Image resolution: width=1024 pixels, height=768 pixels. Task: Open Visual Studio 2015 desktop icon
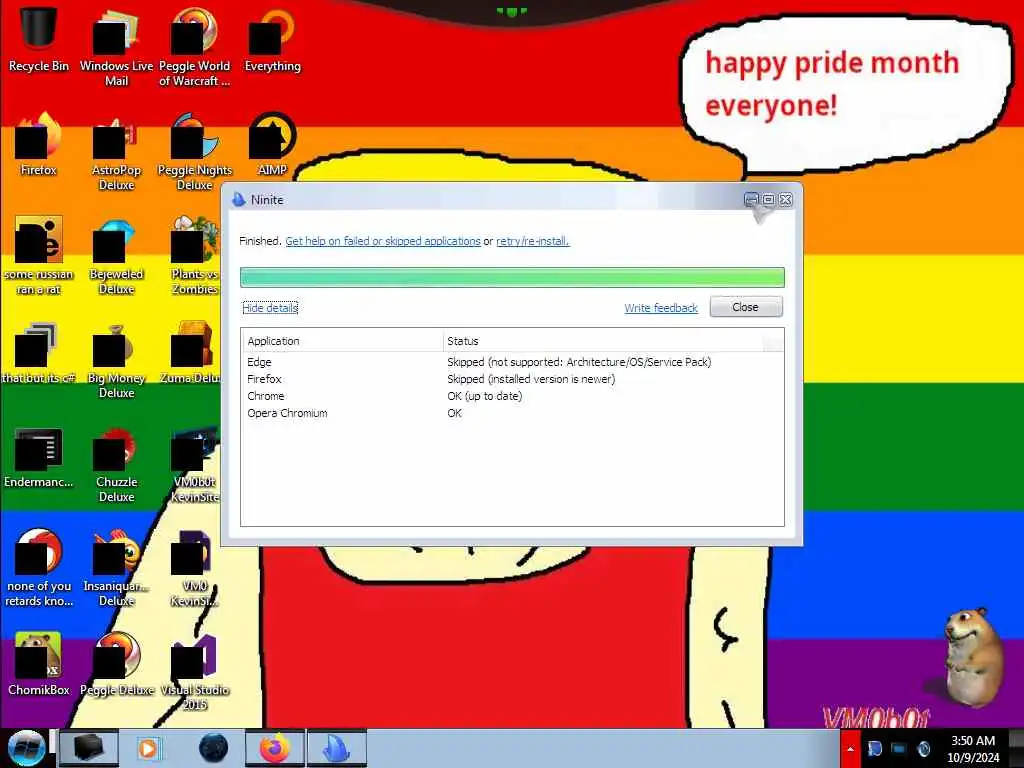[195, 673]
